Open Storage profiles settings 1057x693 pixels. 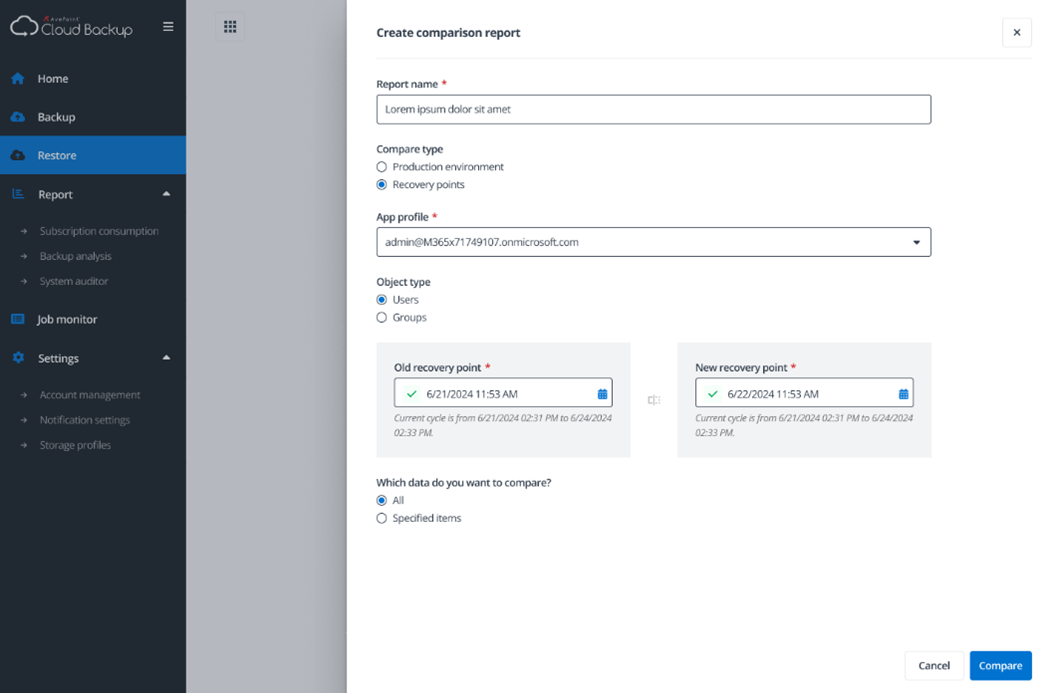tap(75, 445)
